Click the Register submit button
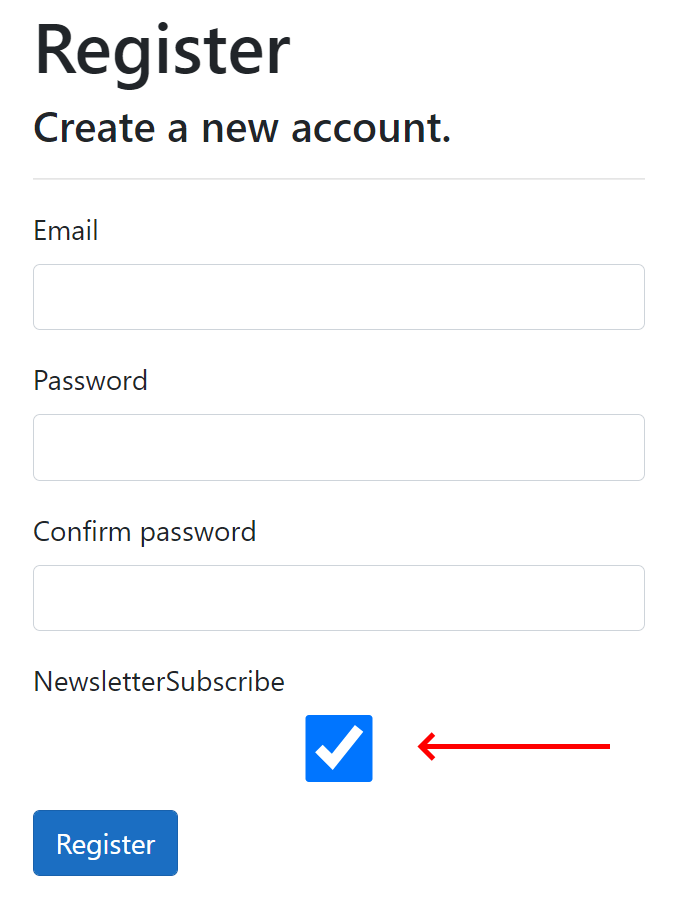The width and height of the screenshot is (678, 919). click(105, 843)
